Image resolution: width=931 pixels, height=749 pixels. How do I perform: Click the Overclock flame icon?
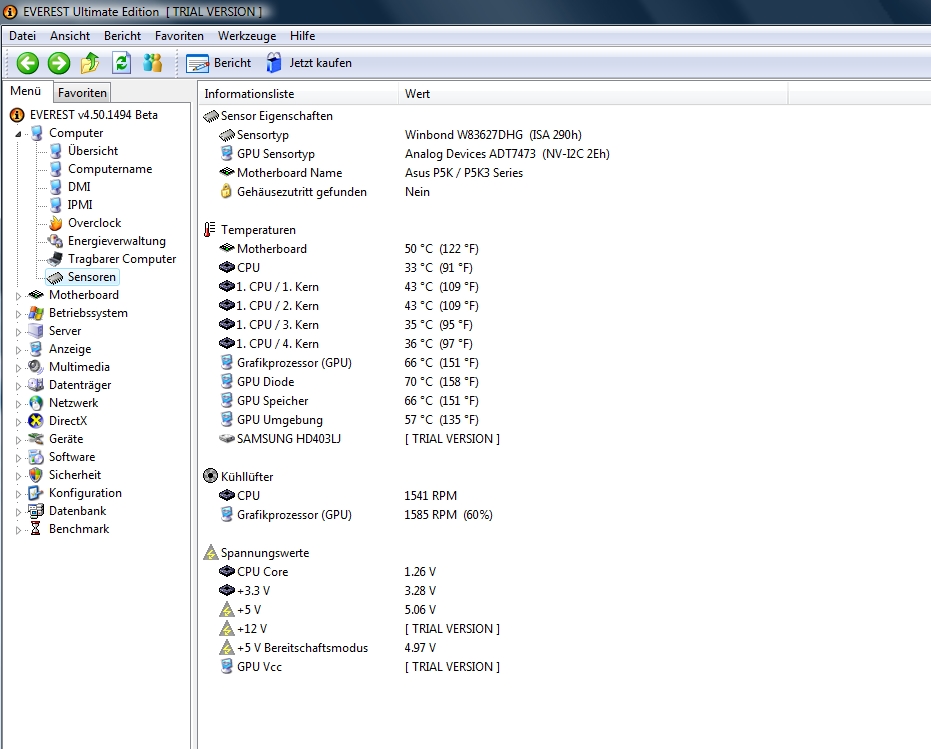56,223
